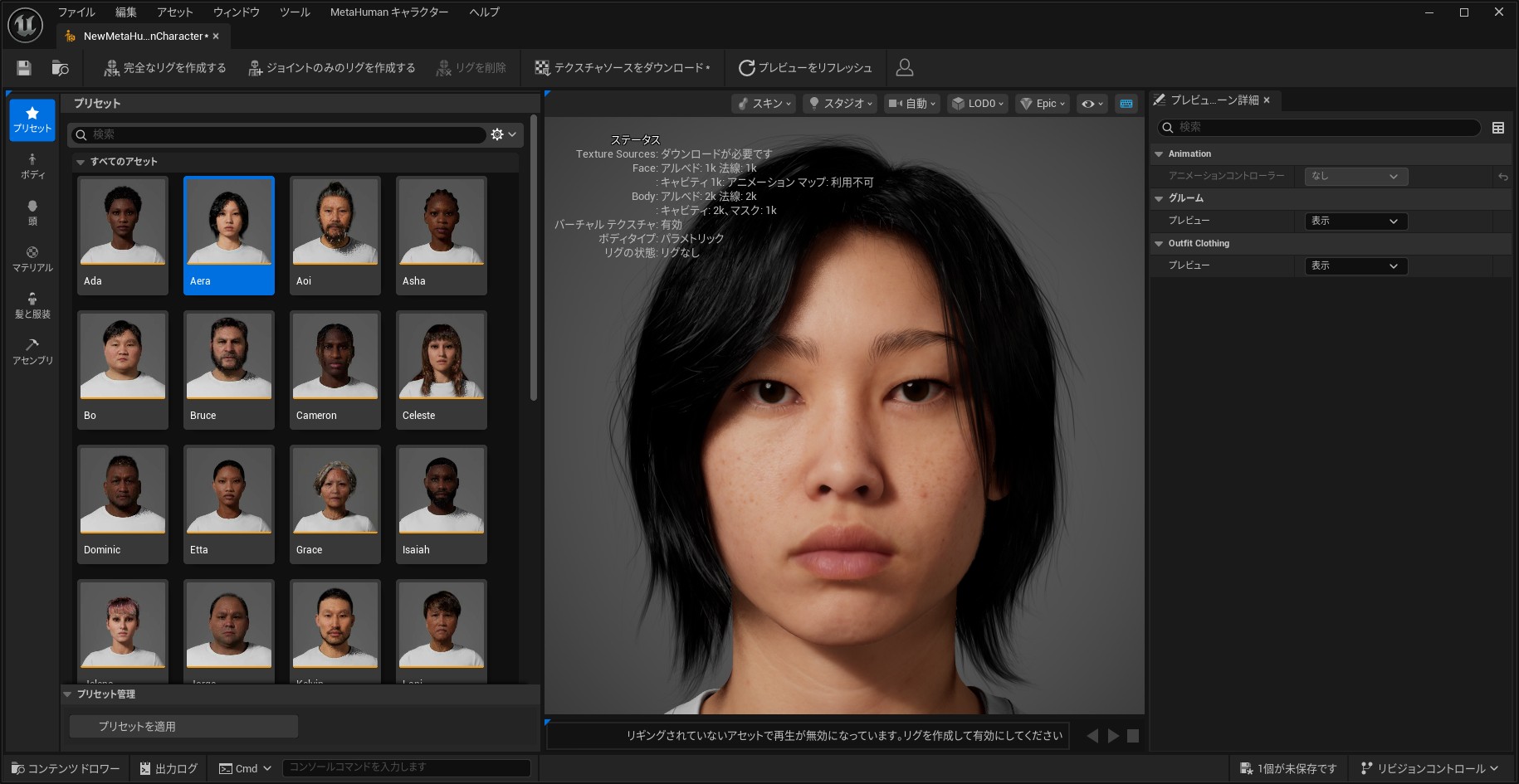The height and width of the screenshot is (784, 1519).
Task: Click the プリセットを適用 button
Action: [x=183, y=727]
